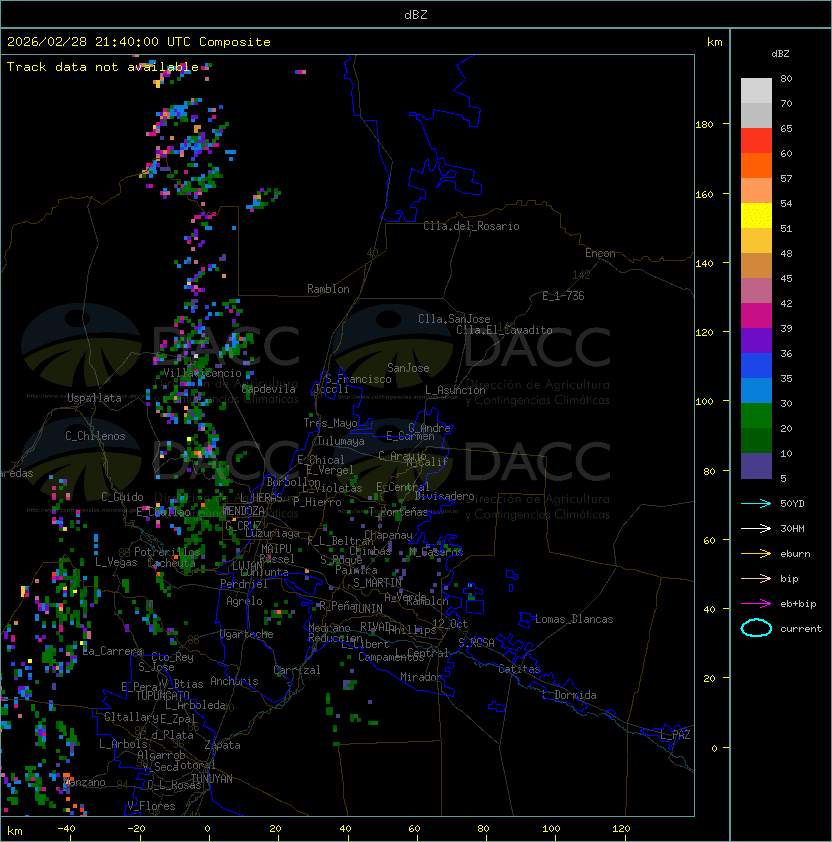
Task: Click the 0 km tick on vertical axis
Action: [714, 749]
